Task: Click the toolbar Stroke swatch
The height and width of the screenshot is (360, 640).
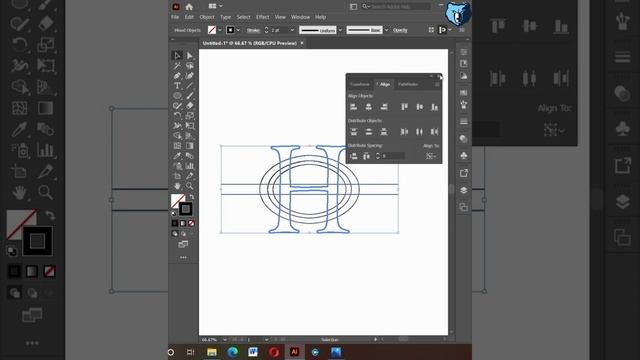Action: click(x=186, y=209)
